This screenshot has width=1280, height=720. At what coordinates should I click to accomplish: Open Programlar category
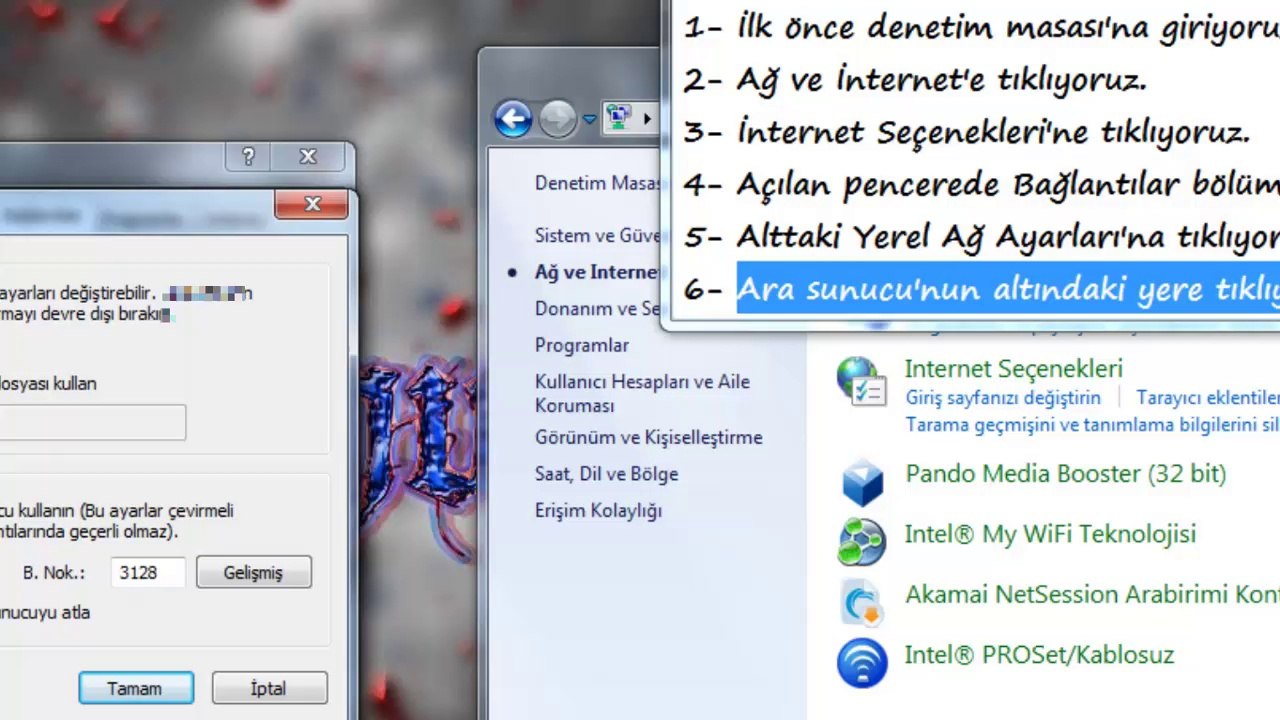pyautogui.click(x=582, y=345)
